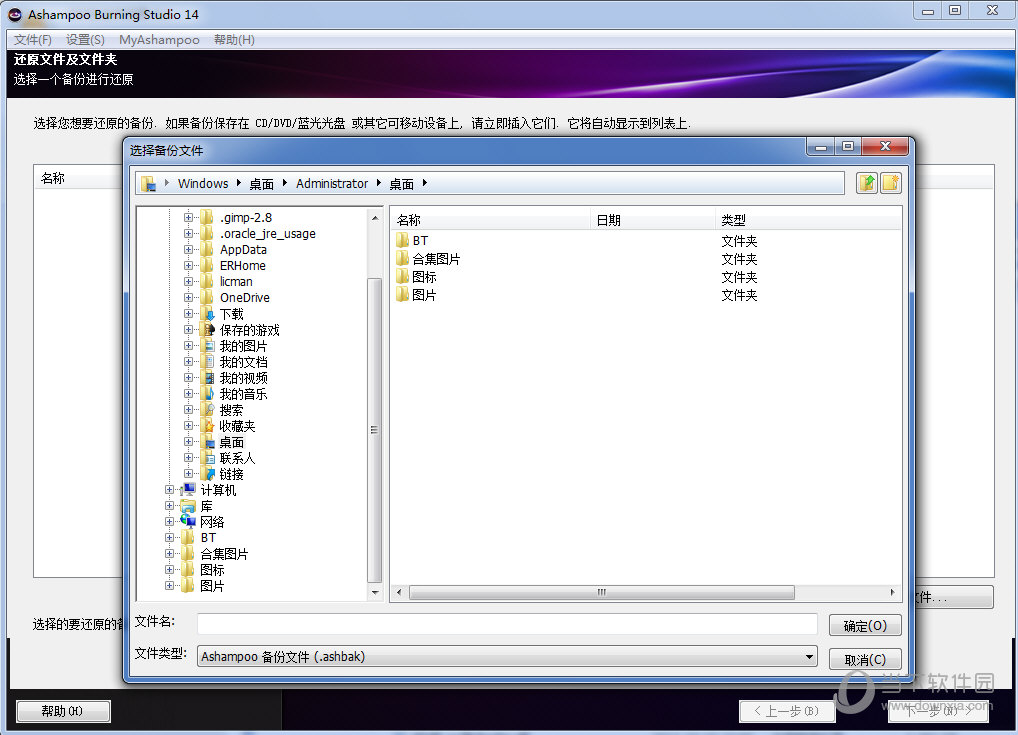The image size is (1018, 735).
Task: Click the 日期 column header
Action: pos(653,220)
